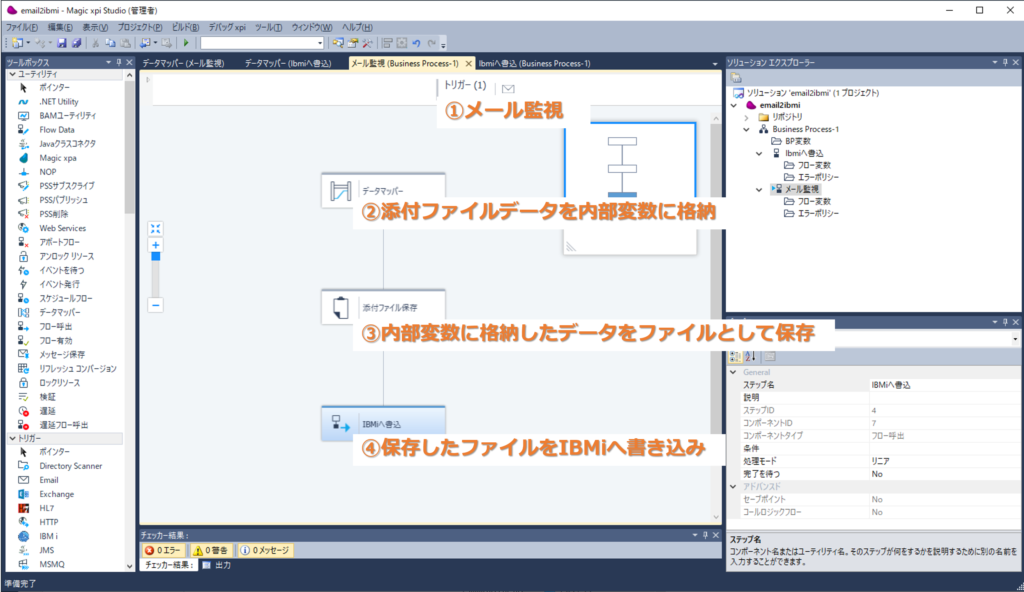Switch to the データマッパー (メール監視) tab
Screen dimensions: 1024x592
pos(183,63)
